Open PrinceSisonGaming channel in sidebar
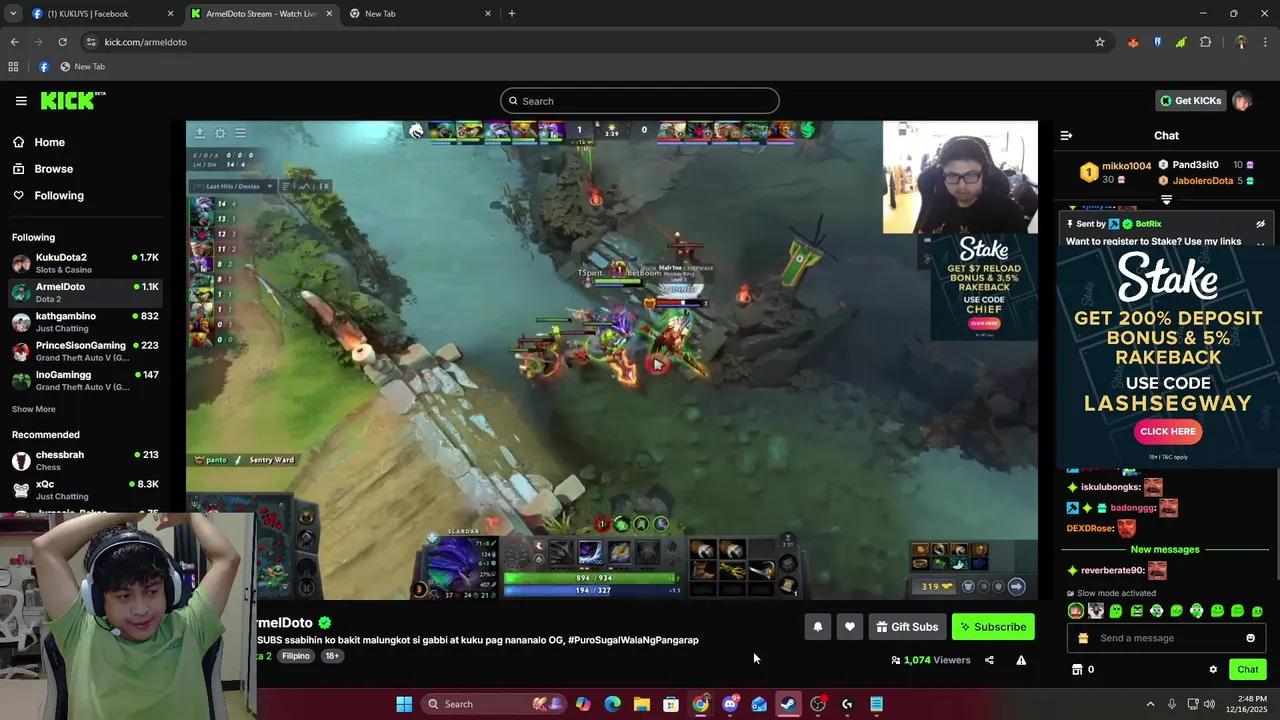 85,351
